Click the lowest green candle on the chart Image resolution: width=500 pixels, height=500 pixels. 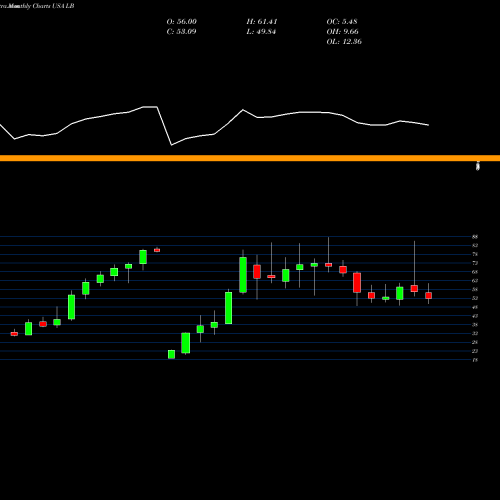tap(171, 354)
